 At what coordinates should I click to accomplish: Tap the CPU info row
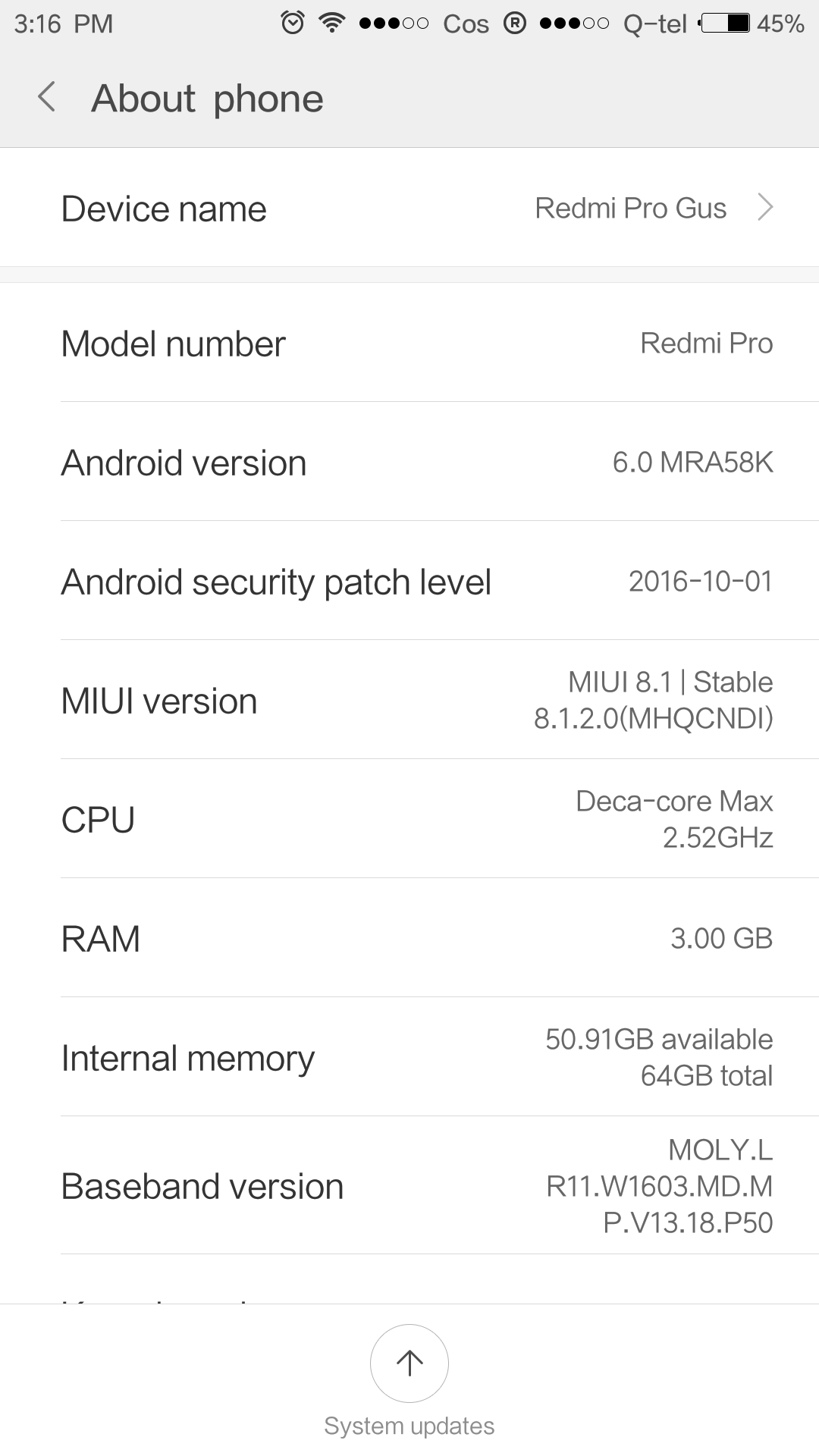pyautogui.click(x=409, y=820)
